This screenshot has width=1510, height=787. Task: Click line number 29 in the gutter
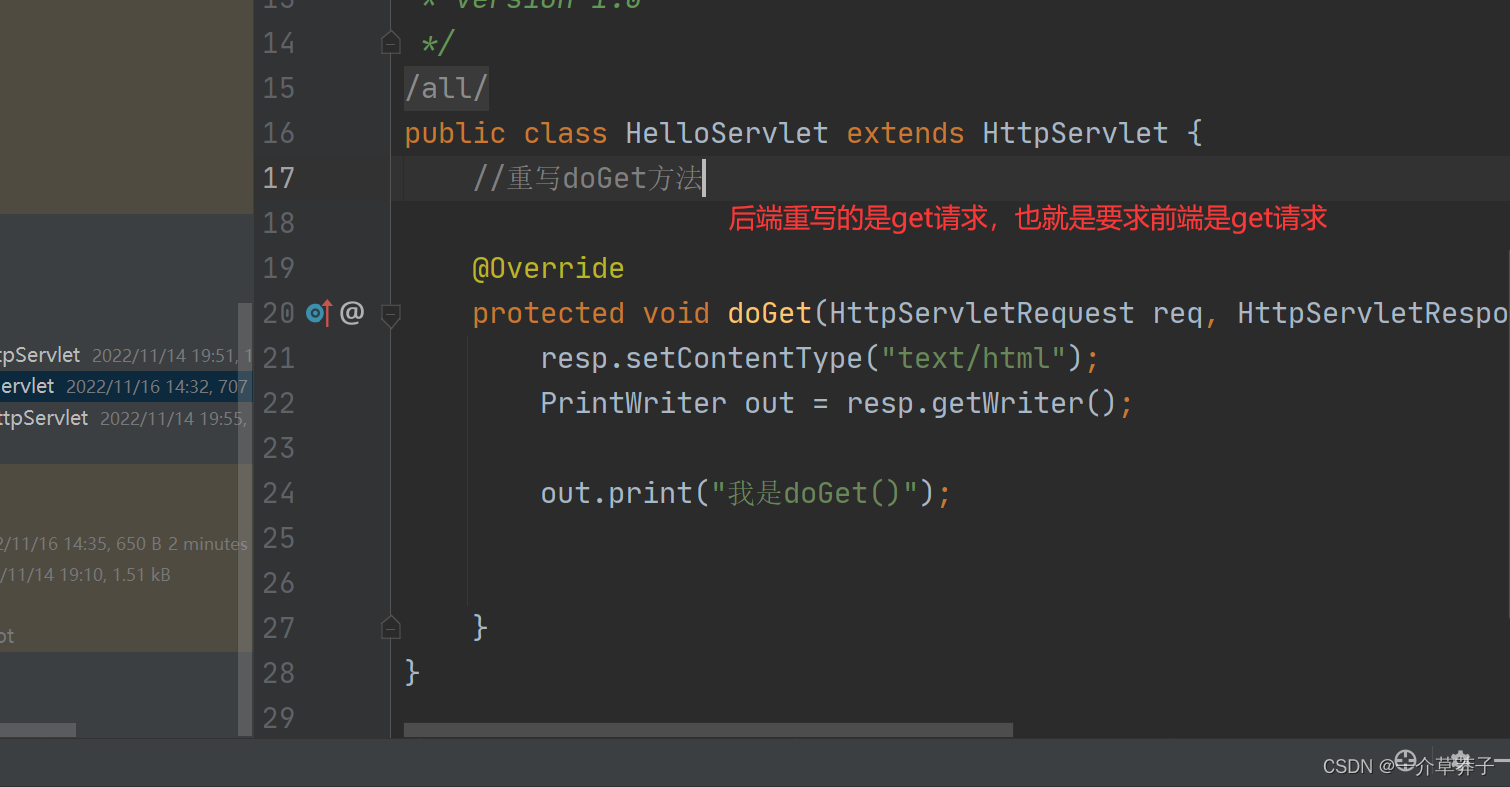pos(279,718)
